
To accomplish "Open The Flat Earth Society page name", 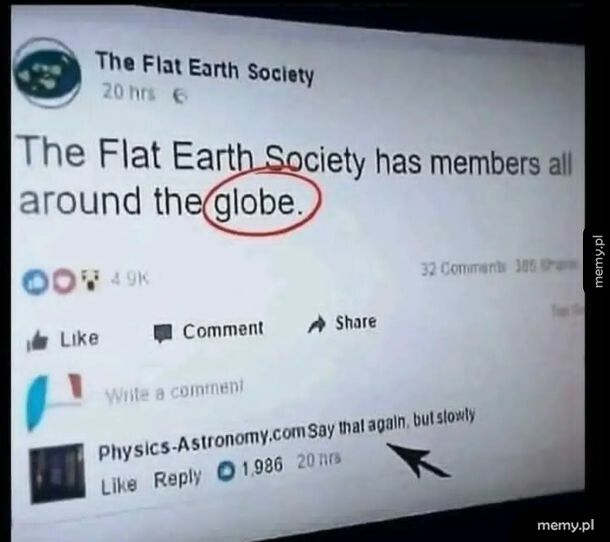I will coord(205,69).
